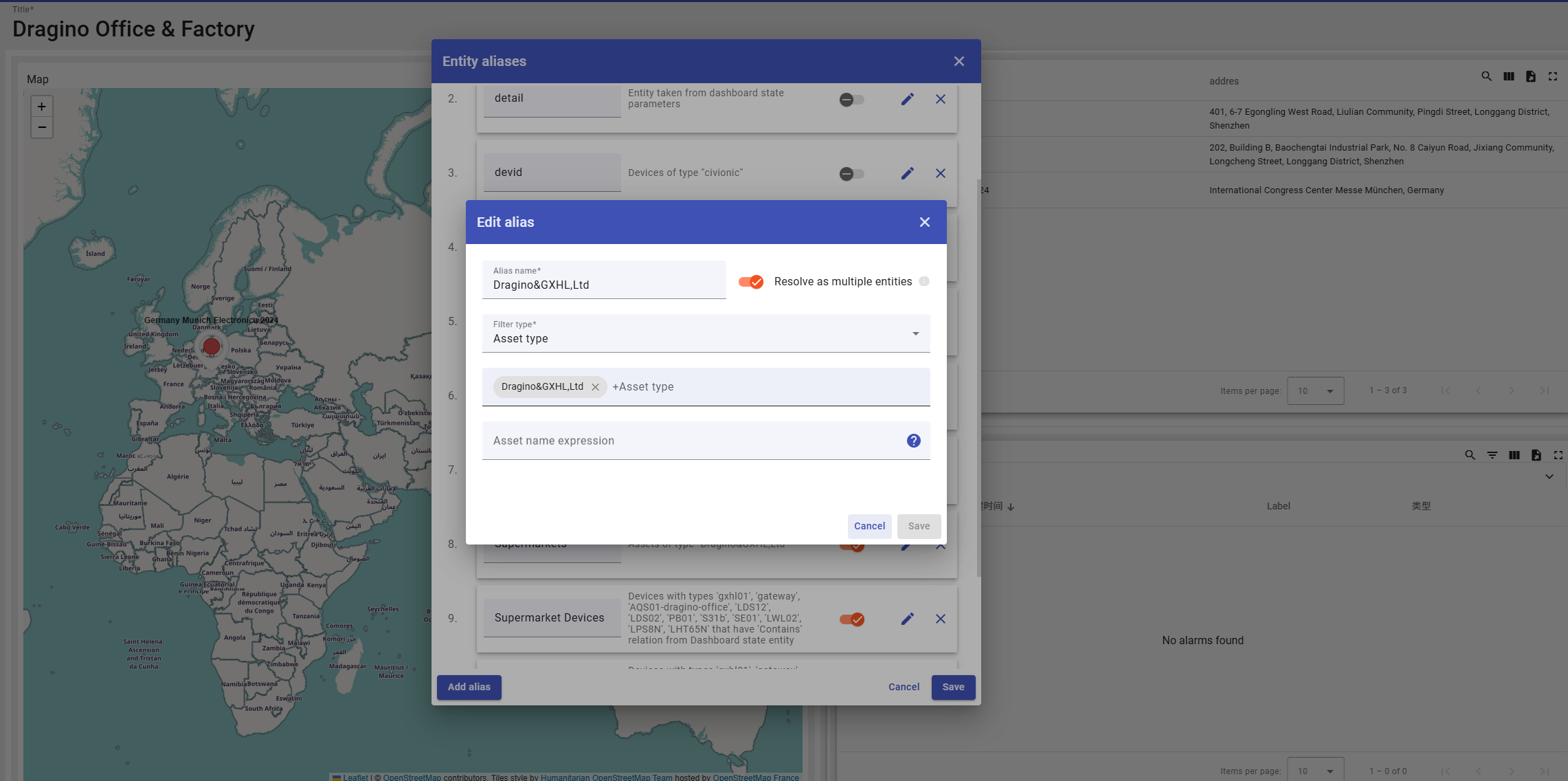Toggle the Supermarket Devices multiple entities switch

tap(851, 619)
